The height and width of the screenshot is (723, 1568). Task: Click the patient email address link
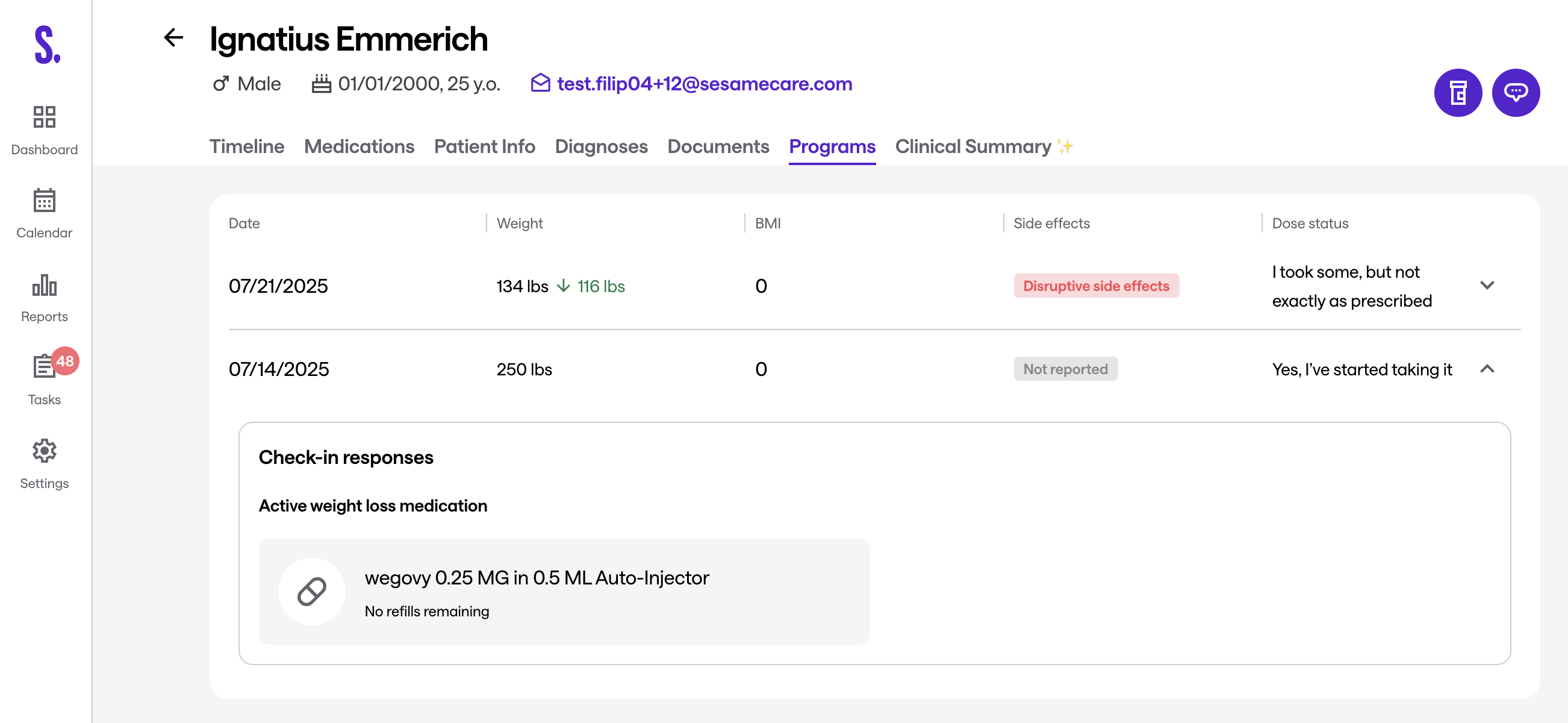click(704, 84)
